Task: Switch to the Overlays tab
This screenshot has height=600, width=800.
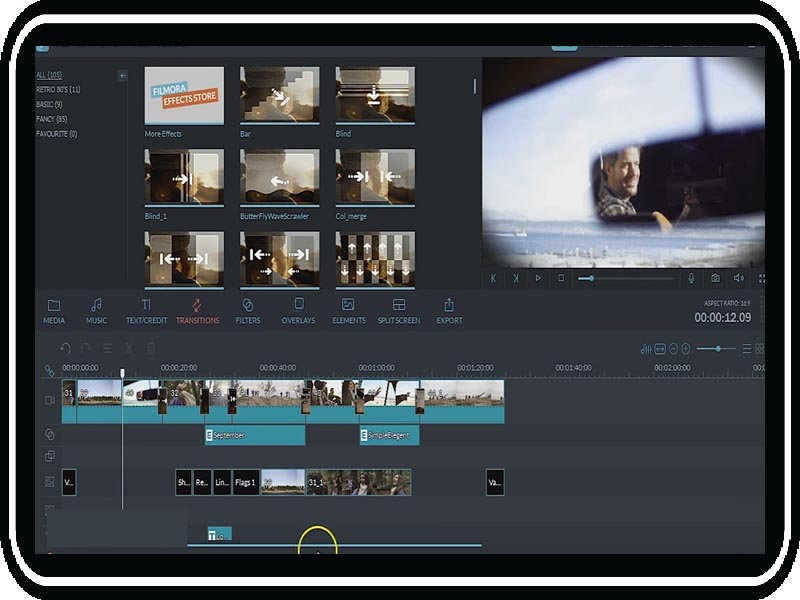Action: point(298,312)
